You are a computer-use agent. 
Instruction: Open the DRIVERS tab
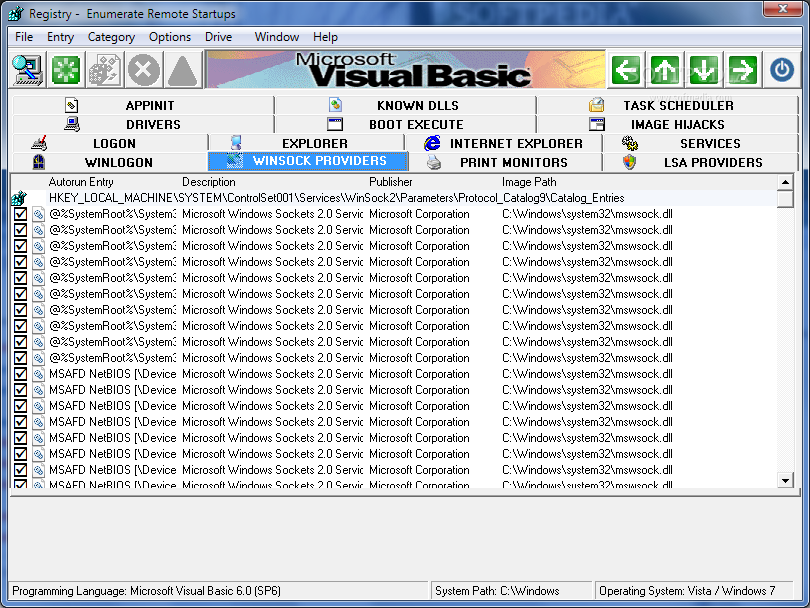143,124
